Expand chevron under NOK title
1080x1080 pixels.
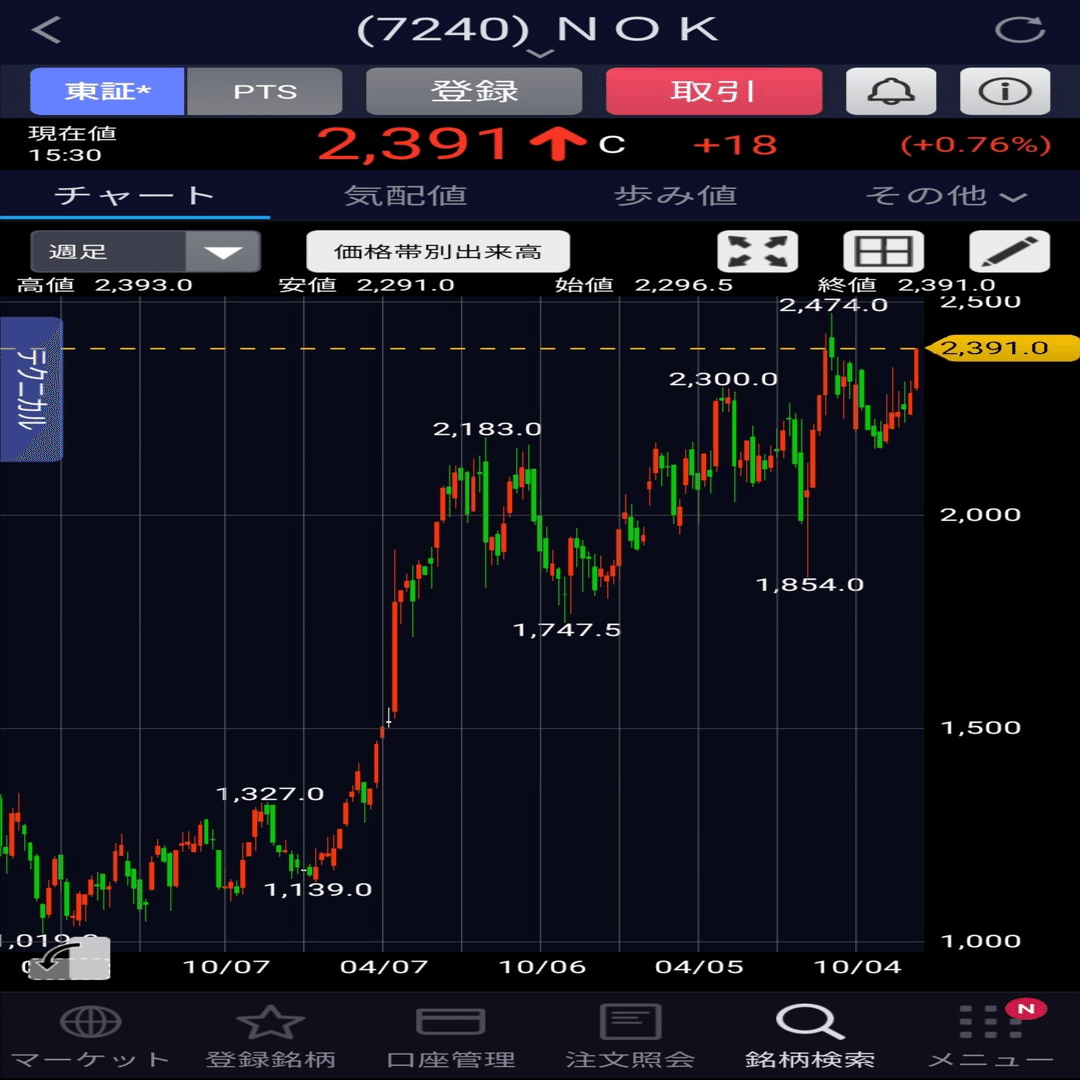[541, 54]
